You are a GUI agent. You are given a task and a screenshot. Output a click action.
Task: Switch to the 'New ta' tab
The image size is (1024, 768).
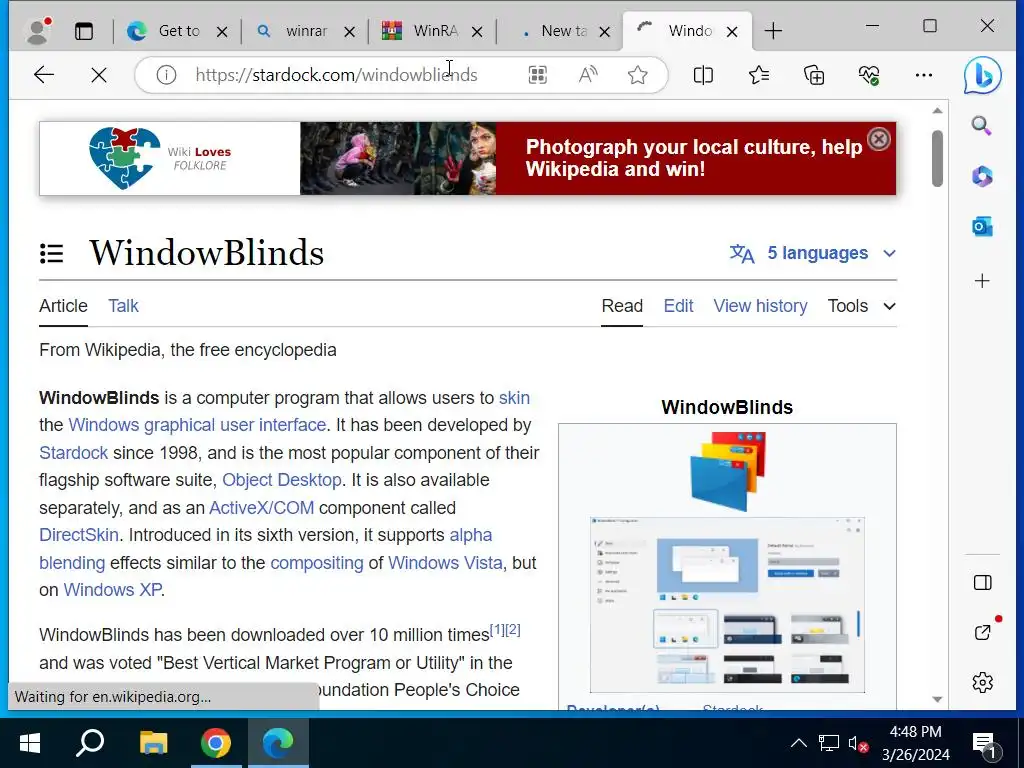(562, 31)
